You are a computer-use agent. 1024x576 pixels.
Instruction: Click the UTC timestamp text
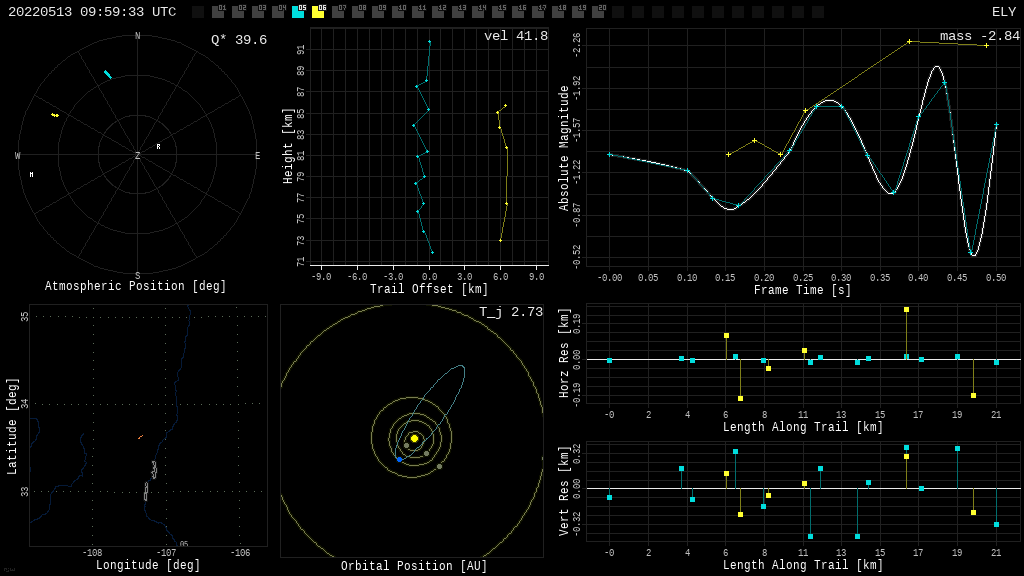(x=92, y=12)
